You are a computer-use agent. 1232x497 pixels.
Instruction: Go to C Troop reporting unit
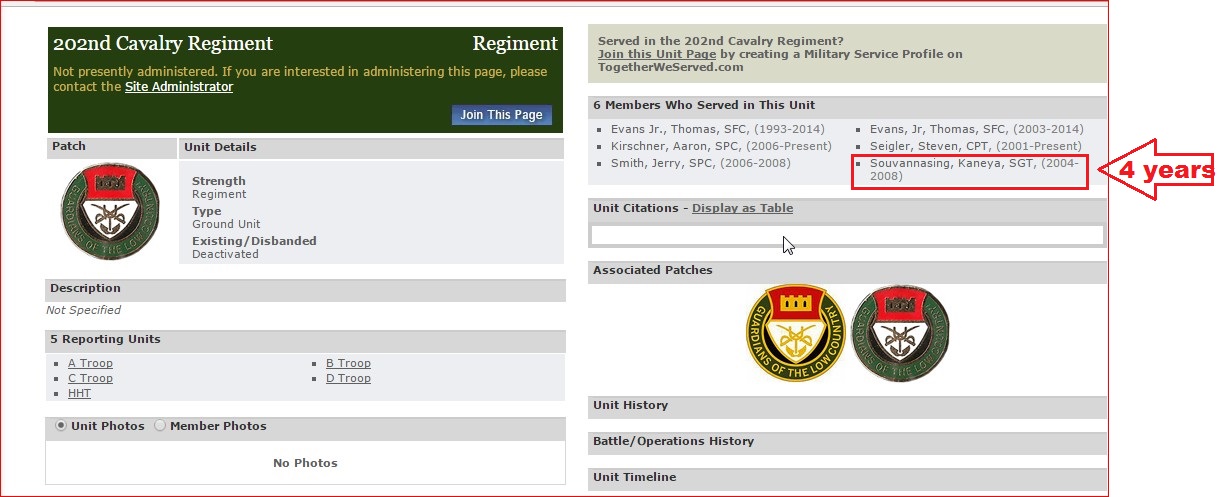coord(90,379)
